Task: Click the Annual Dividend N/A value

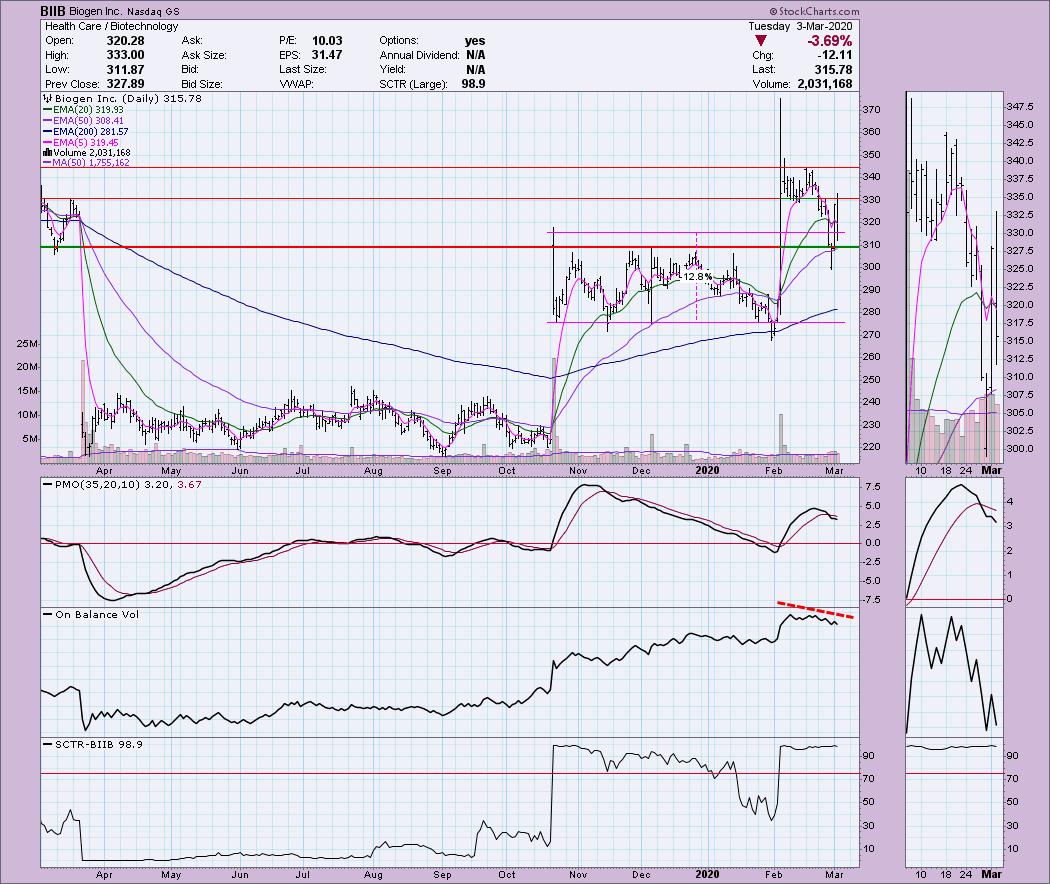Action: tap(475, 56)
